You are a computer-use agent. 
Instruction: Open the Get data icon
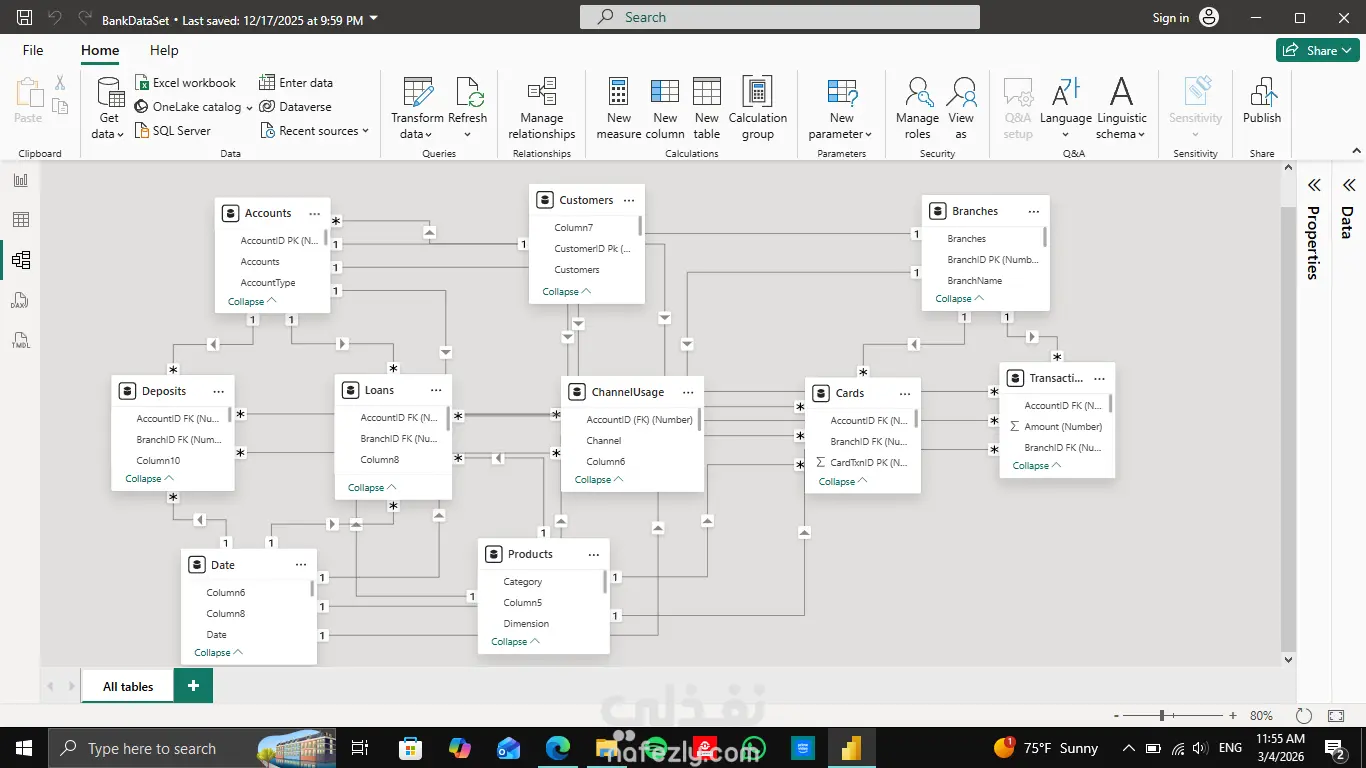[109, 94]
